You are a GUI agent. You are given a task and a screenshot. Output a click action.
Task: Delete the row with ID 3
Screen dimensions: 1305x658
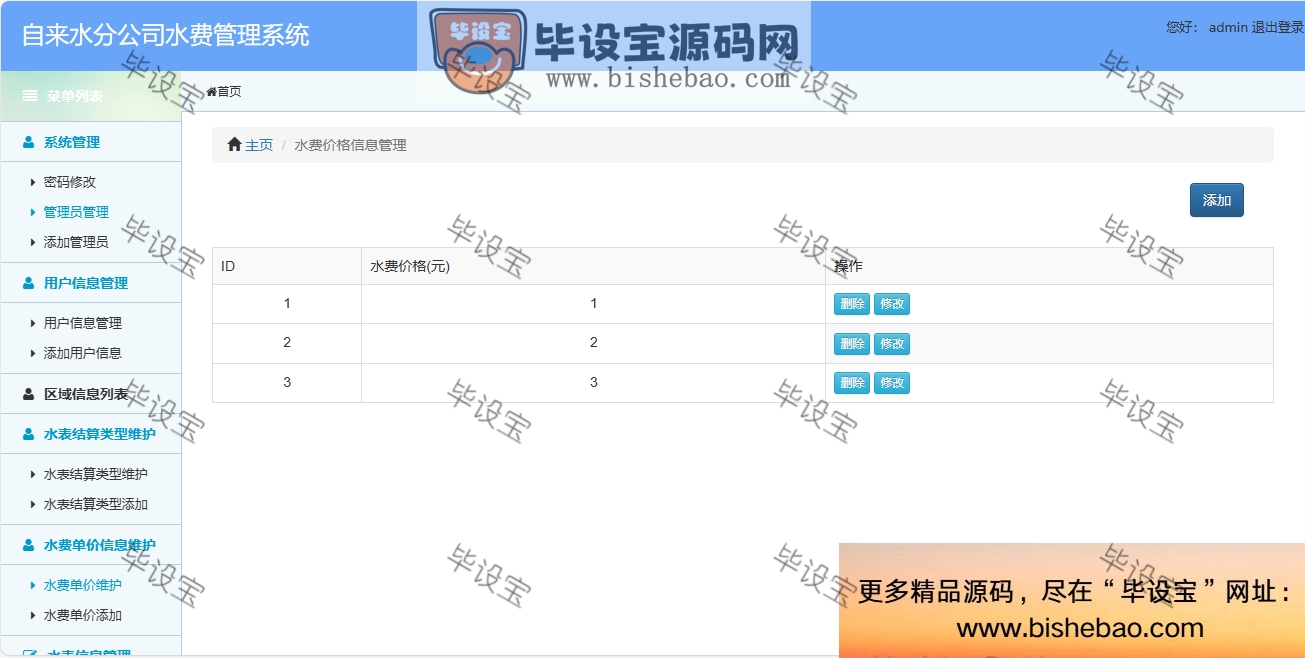tap(852, 383)
